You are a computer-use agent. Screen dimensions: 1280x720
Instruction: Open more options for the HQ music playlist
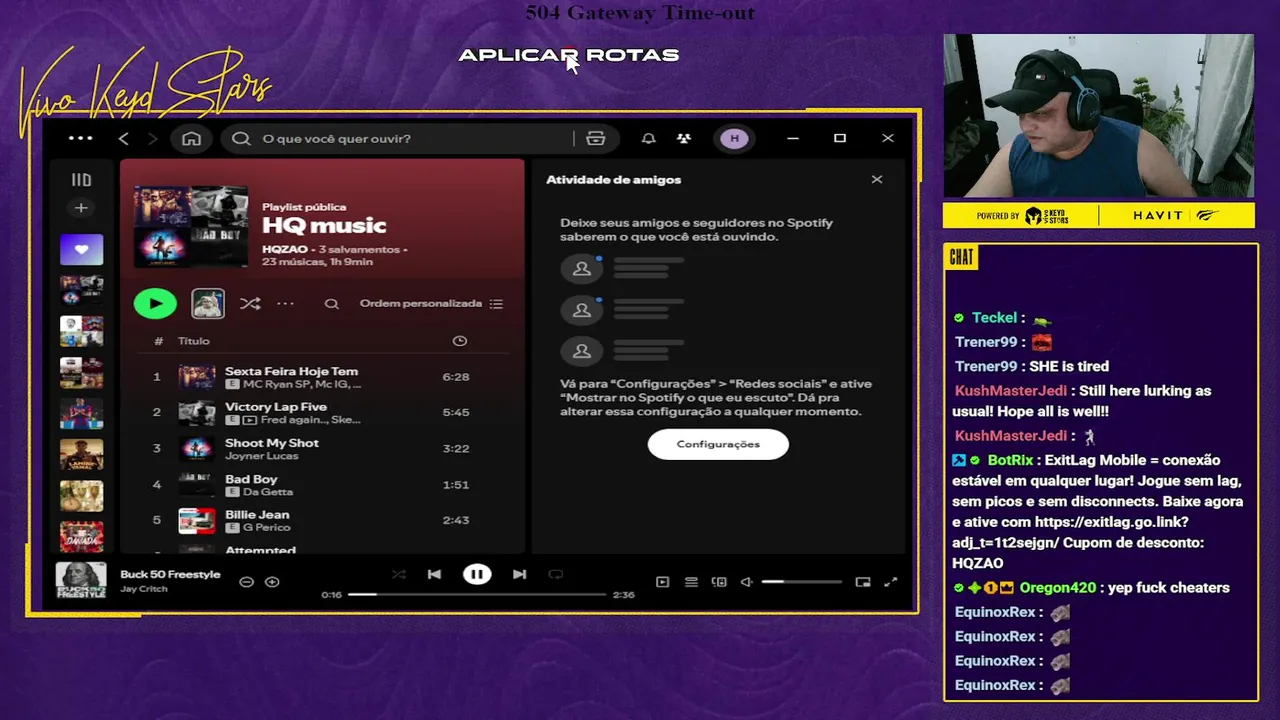click(x=286, y=303)
